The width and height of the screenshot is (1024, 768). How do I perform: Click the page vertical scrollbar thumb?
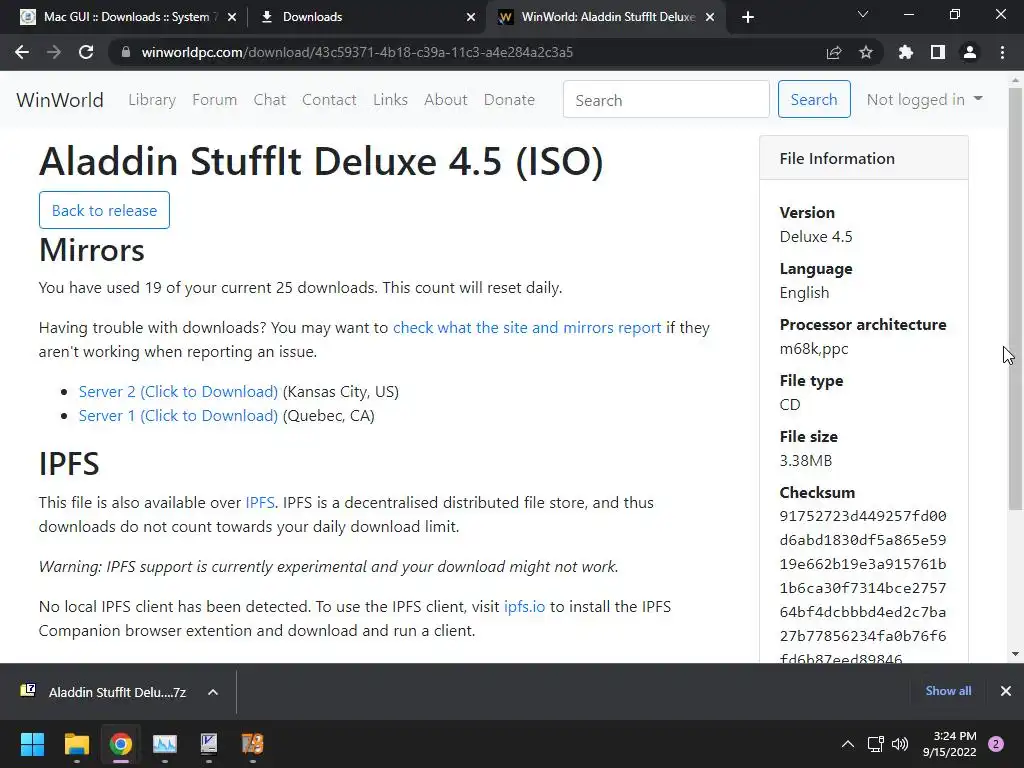coord(1015,298)
